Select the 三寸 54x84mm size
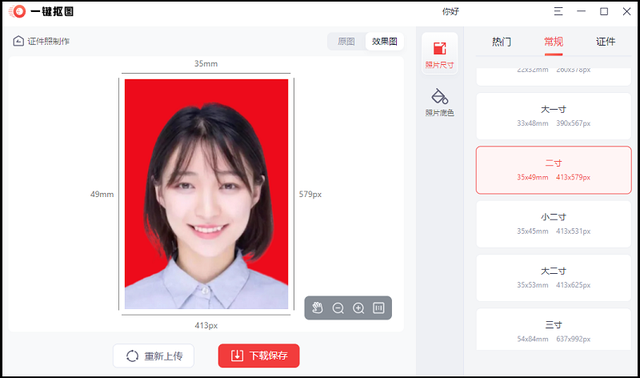This screenshot has width=640, height=378. (553, 330)
